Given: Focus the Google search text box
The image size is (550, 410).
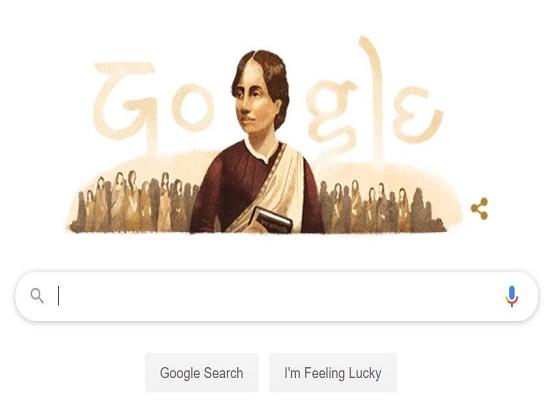Looking at the screenshot, I should (x=276, y=296).
